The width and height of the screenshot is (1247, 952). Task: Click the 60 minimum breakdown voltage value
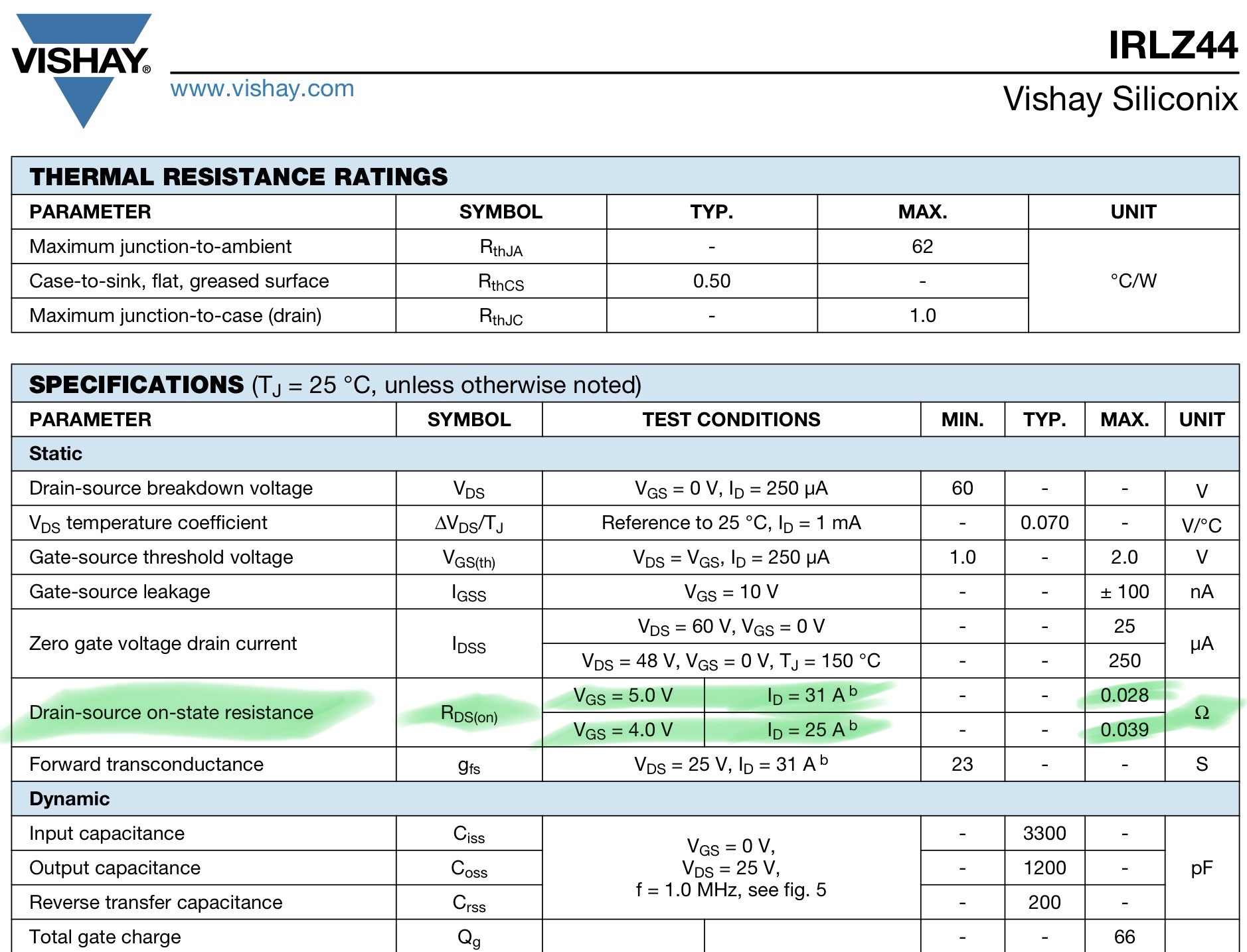point(962,488)
